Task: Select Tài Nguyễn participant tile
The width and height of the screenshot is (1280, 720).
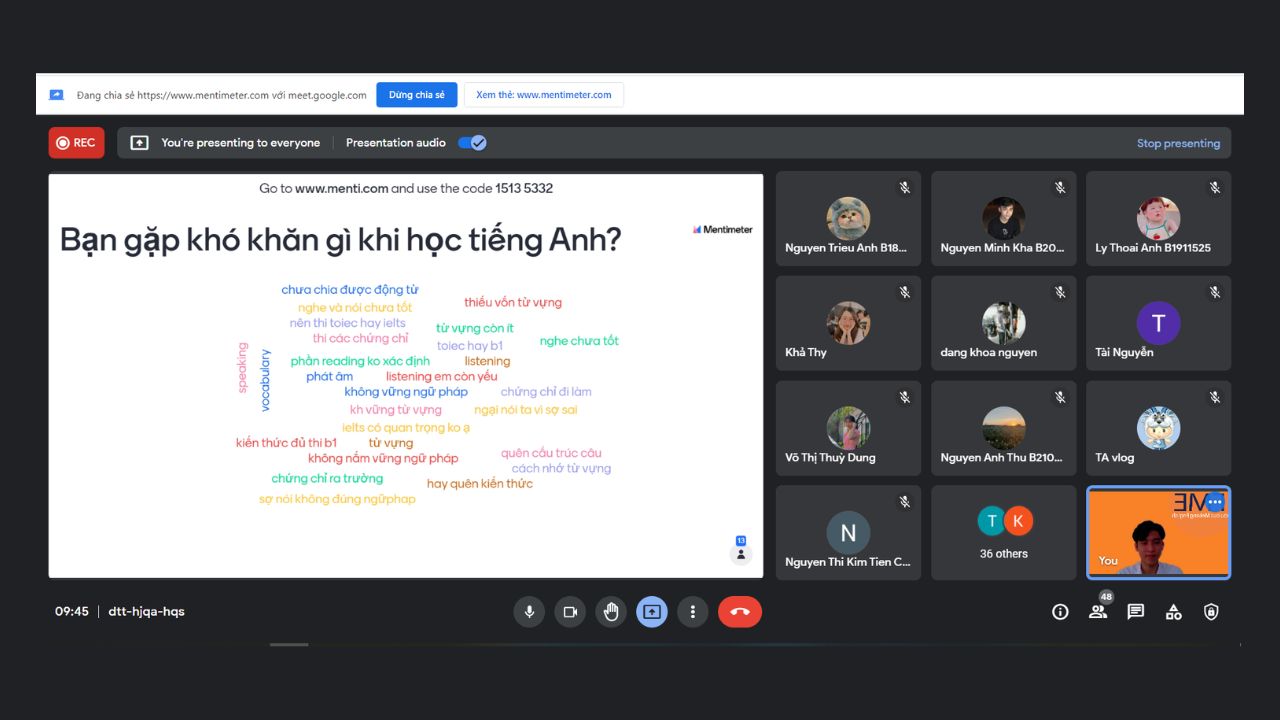Action: [x=1158, y=323]
